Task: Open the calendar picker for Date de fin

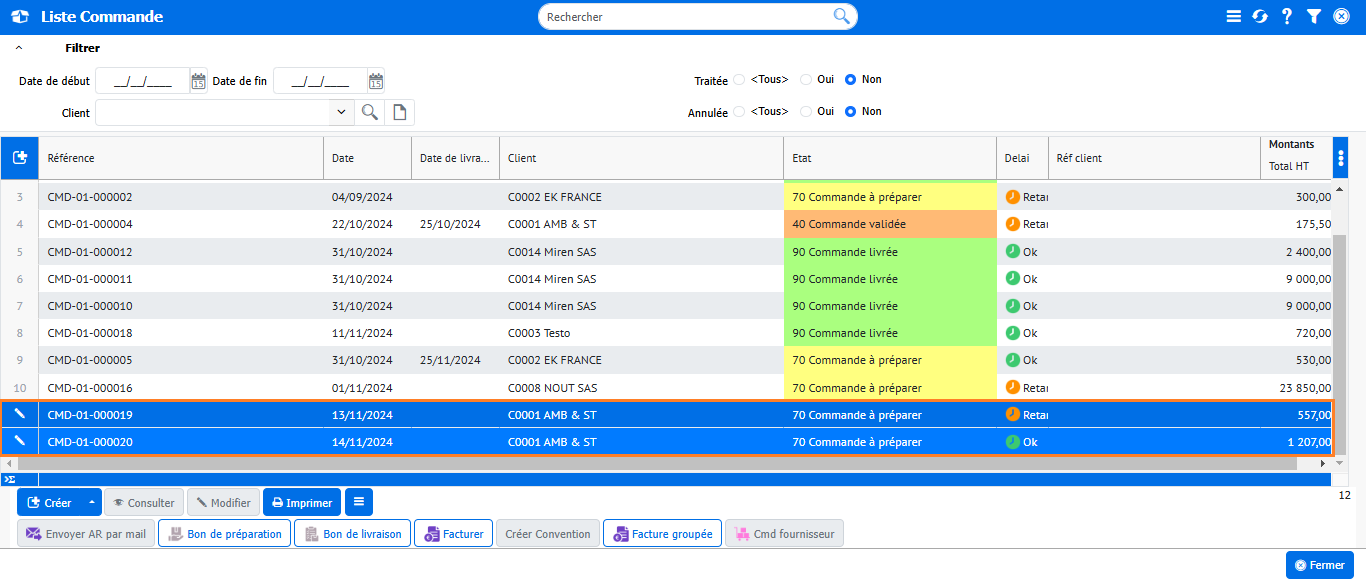Action: pyautogui.click(x=376, y=81)
